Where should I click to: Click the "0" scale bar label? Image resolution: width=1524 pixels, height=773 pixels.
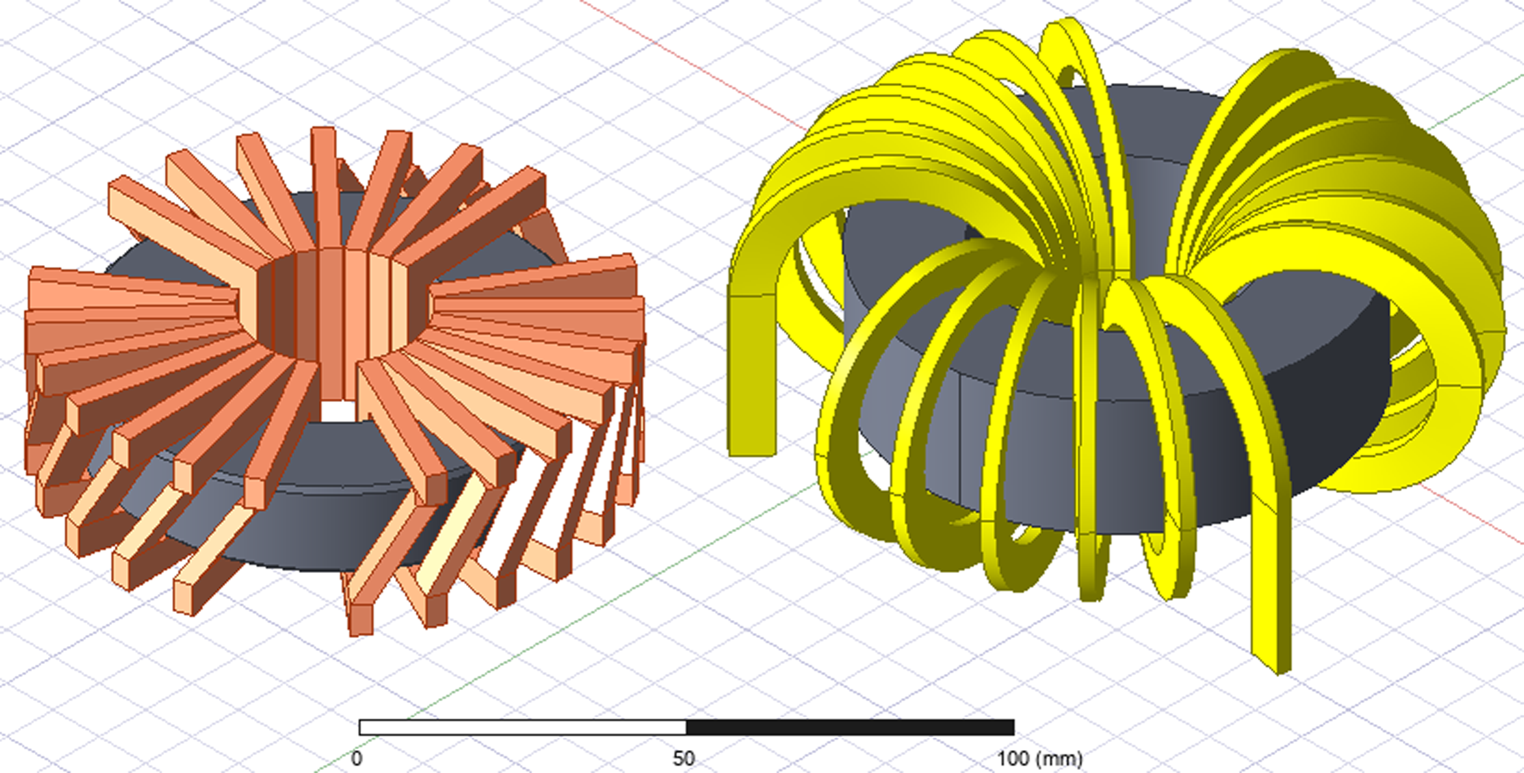pos(357,758)
